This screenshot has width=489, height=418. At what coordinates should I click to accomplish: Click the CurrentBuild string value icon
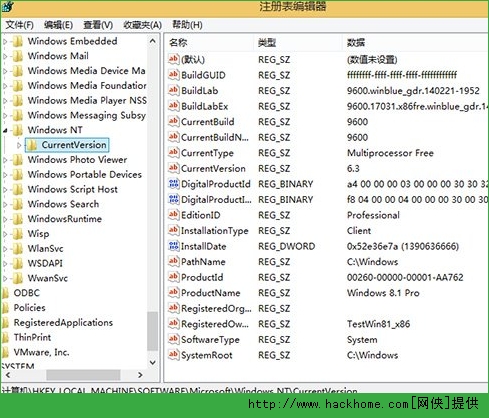[174, 121]
